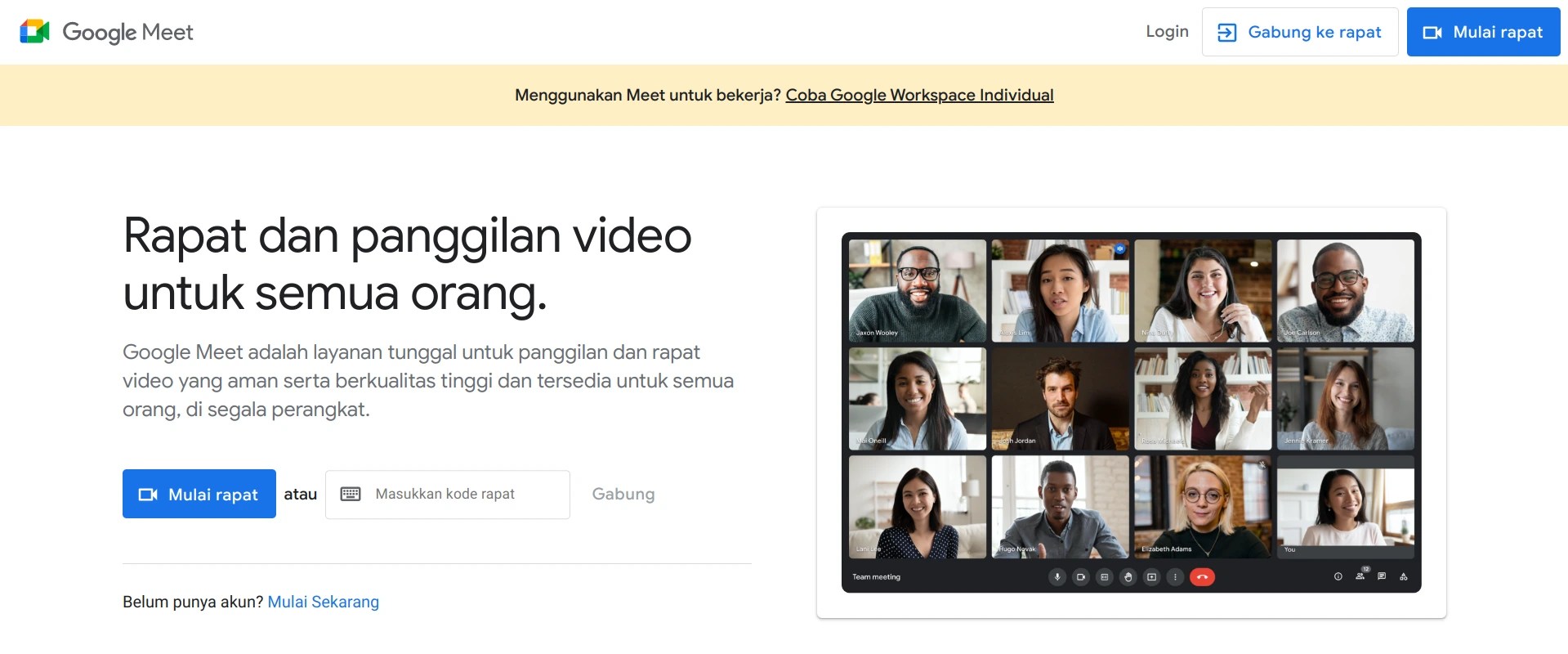Click the camera icon on hero Mulai rapat
The height and width of the screenshot is (654, 1568).
148,495
